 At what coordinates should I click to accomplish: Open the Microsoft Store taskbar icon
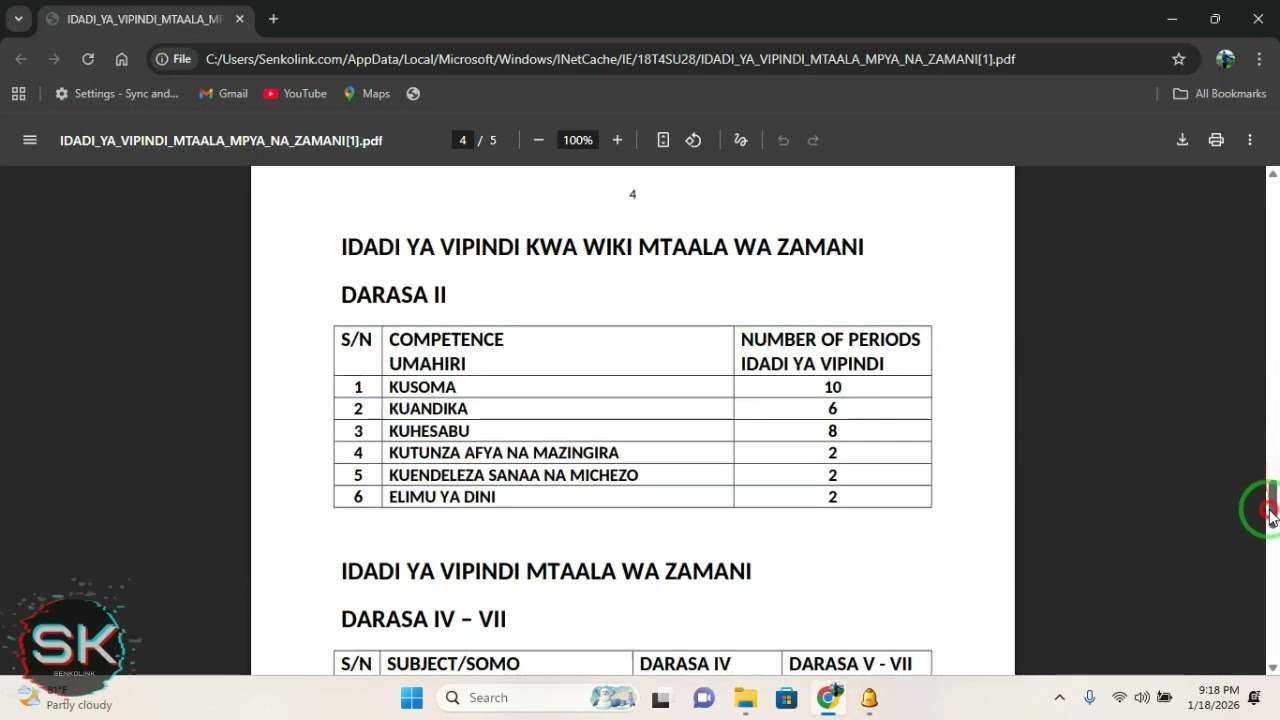point(786,697)
